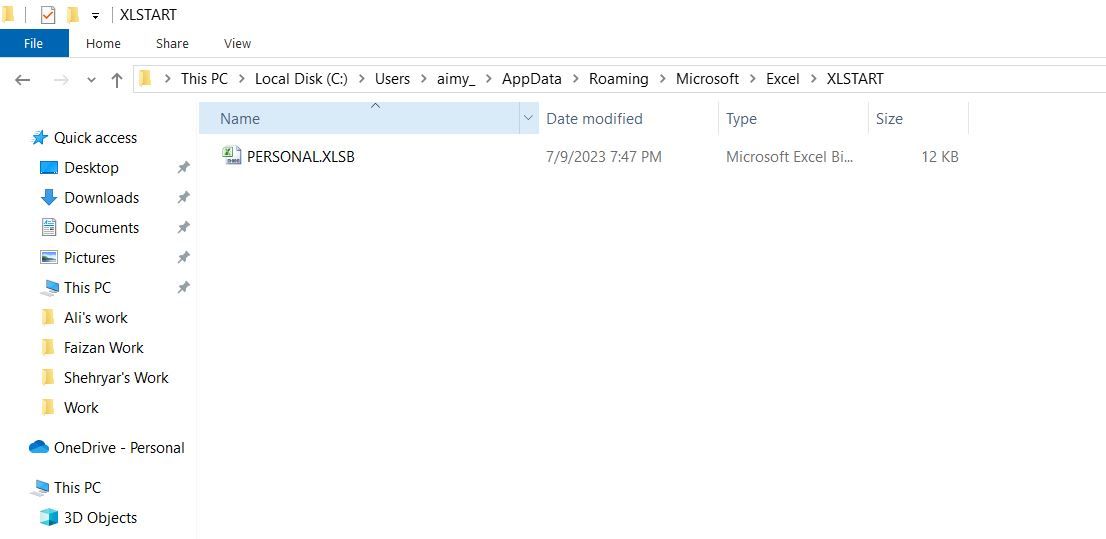Click aimy_ in the address path
The image size is (1106, 539).
pos(456,79)
